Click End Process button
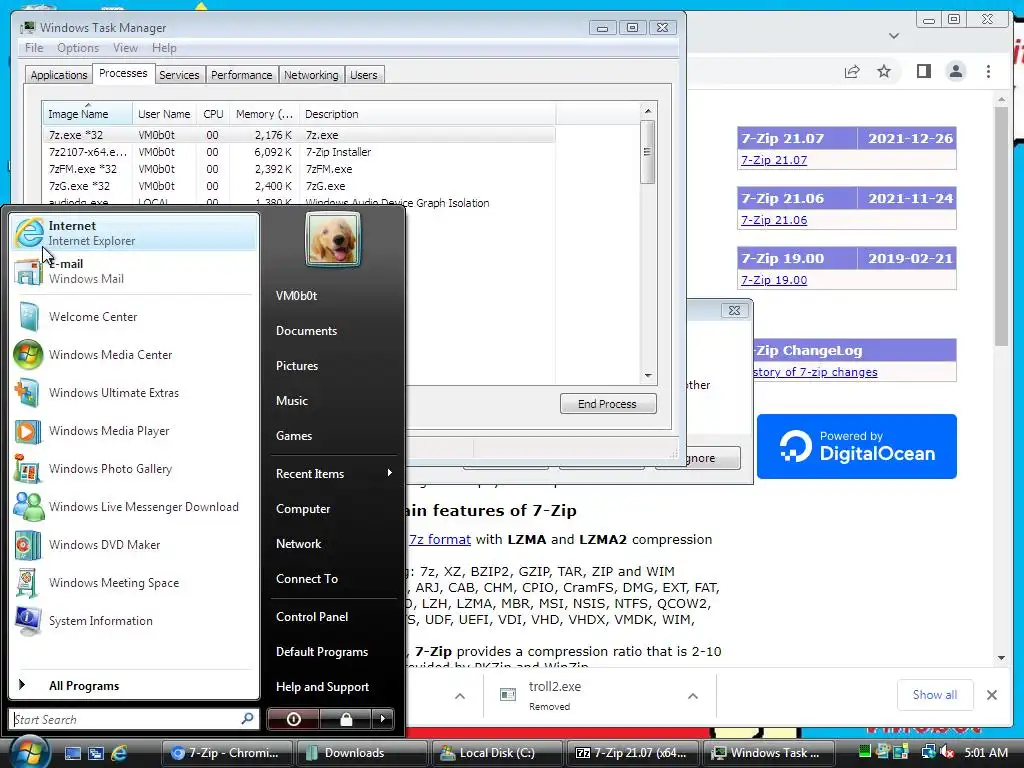 607,404
